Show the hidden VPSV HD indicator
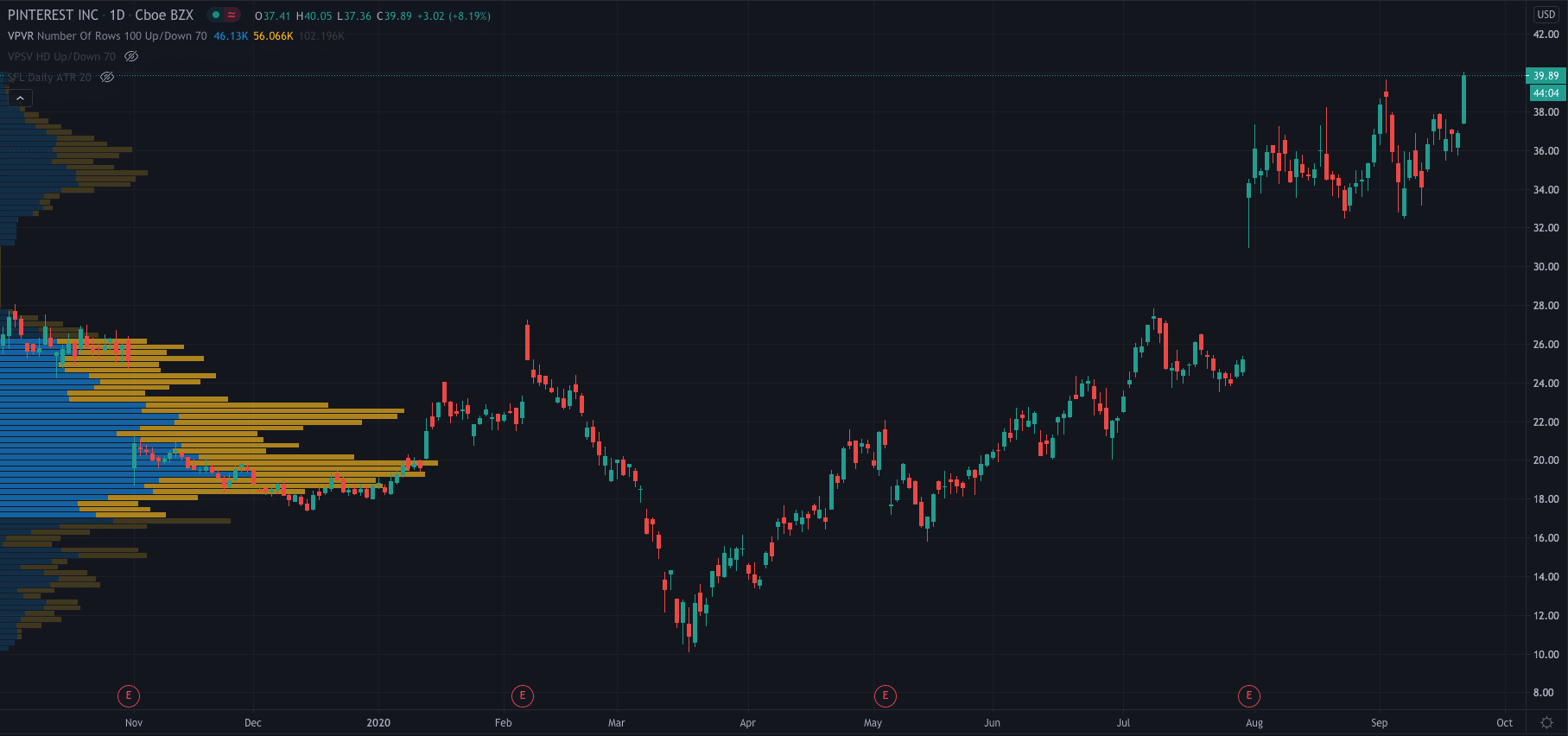Viewport: 1568px width, 736px height. point(131,56)
